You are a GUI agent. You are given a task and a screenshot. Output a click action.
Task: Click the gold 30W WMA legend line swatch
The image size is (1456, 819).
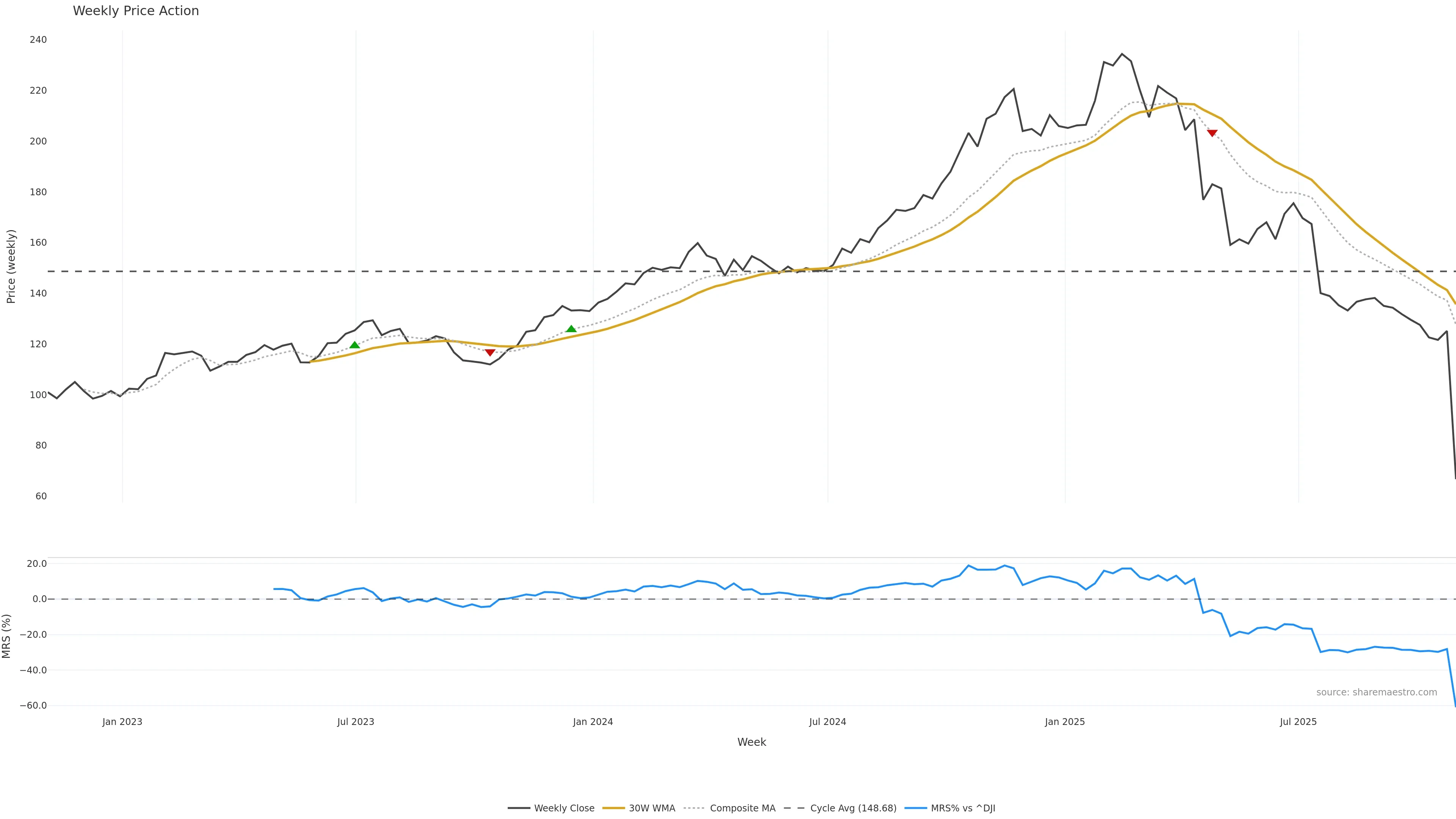(613, 808)
